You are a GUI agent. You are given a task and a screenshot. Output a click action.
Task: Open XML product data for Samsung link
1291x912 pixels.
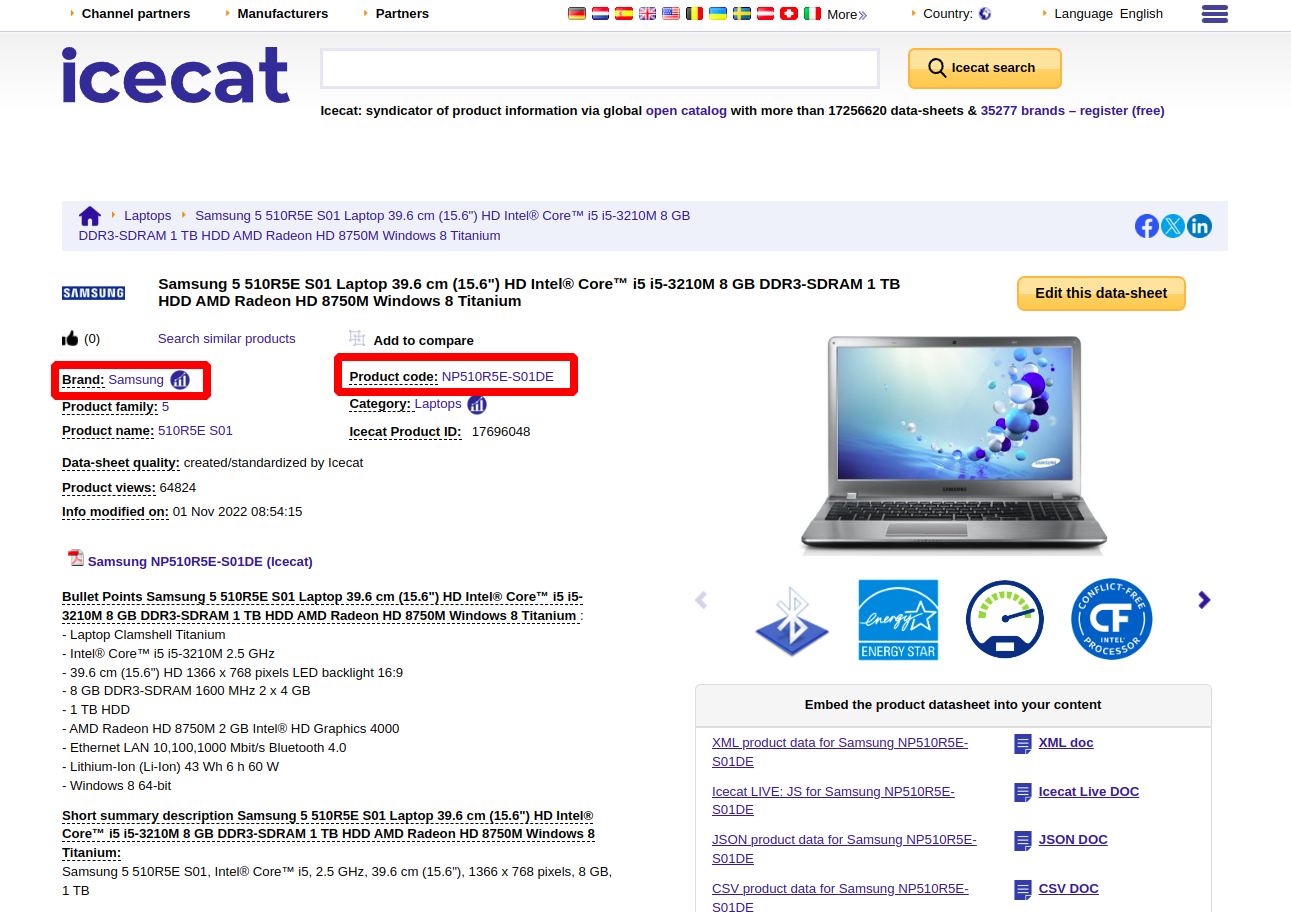point(840,752)
